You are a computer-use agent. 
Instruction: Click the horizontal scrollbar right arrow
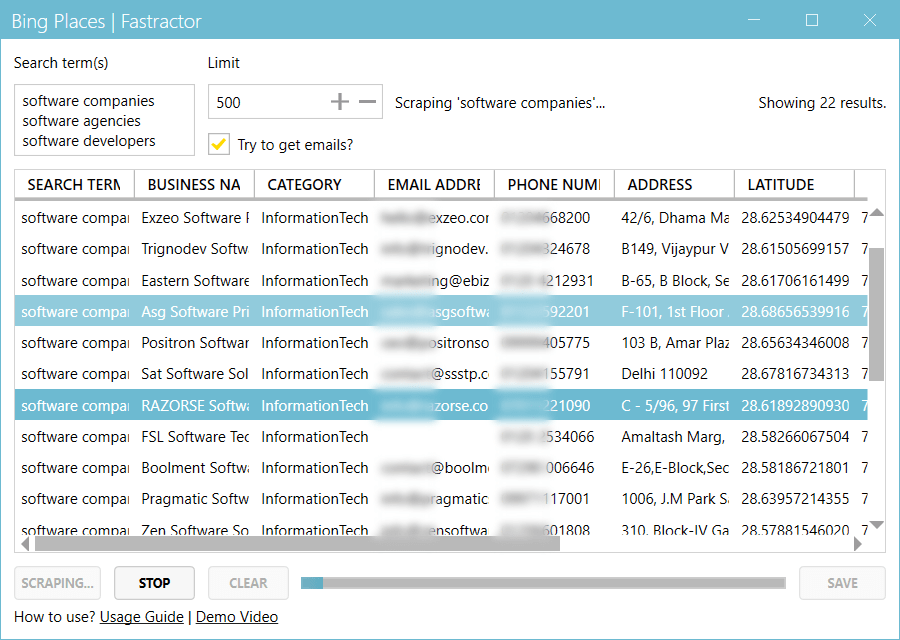[858, 543]
